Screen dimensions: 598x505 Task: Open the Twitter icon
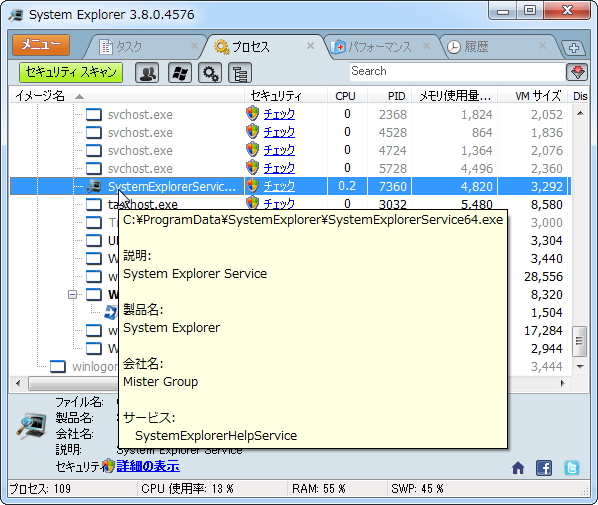[572, 468]
